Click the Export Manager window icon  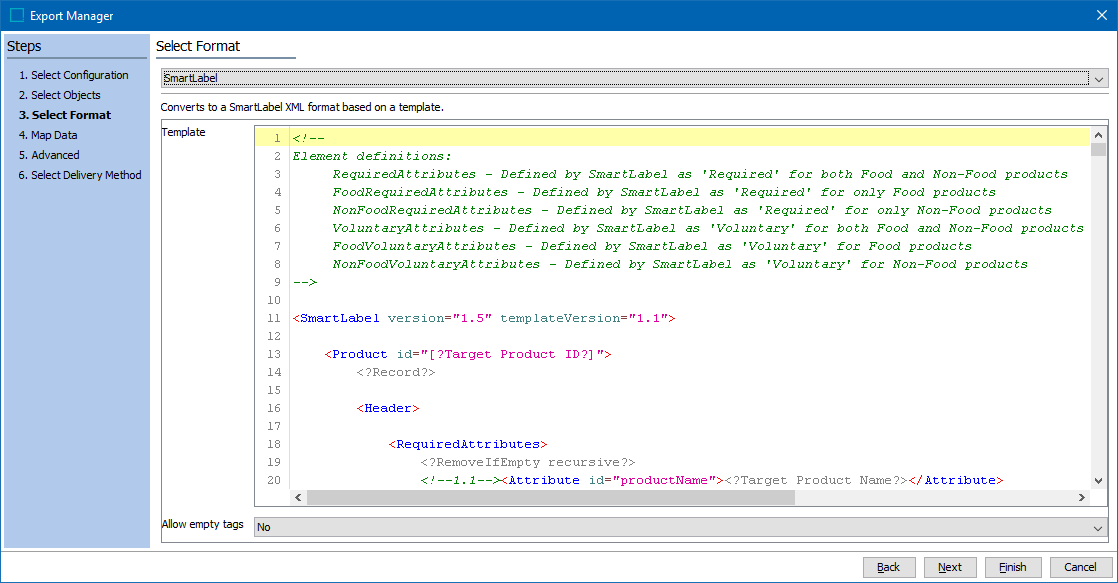point(16,15)
